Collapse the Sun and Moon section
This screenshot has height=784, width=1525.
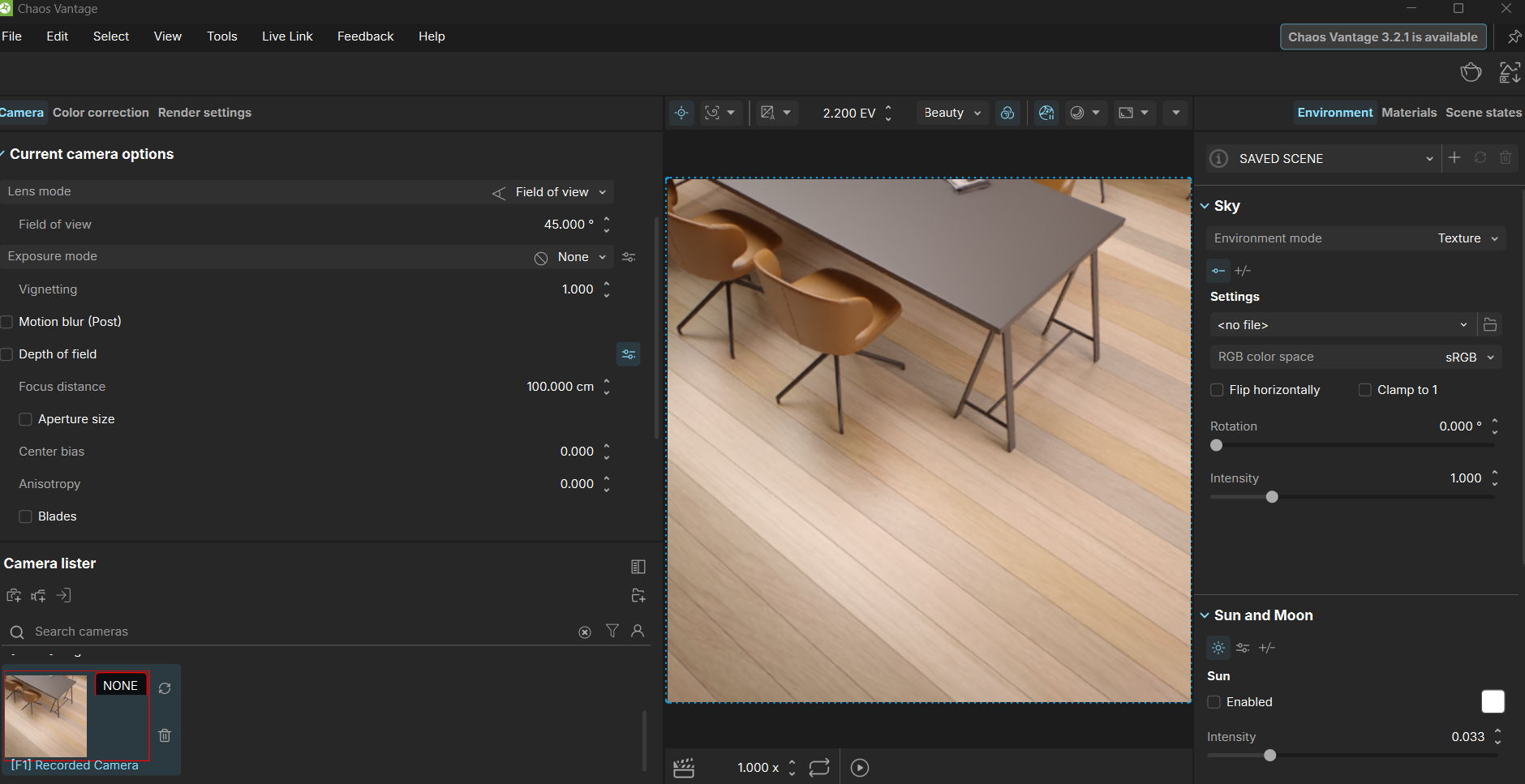(1205, 615)
